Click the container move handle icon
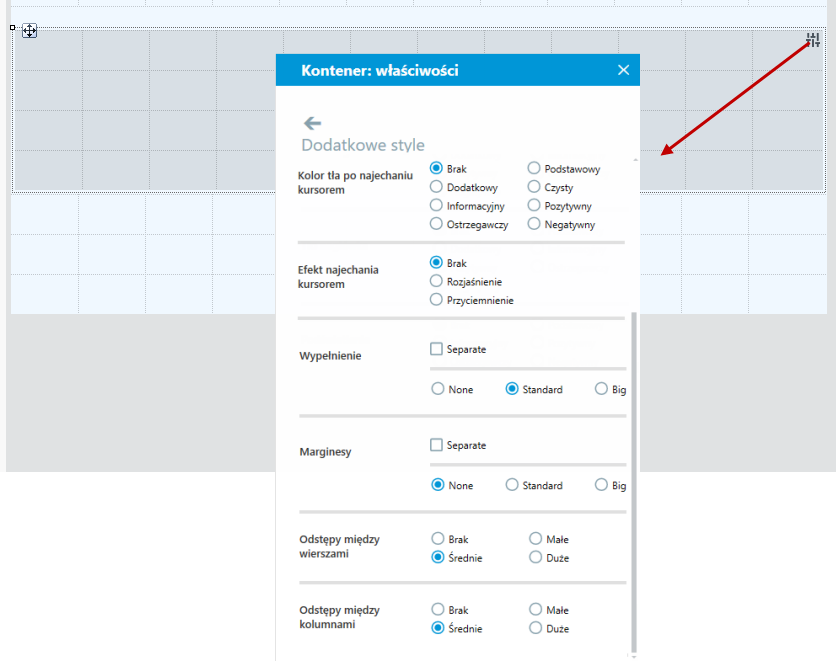Viewport: 836px width, 661px height. coord(29,31)
